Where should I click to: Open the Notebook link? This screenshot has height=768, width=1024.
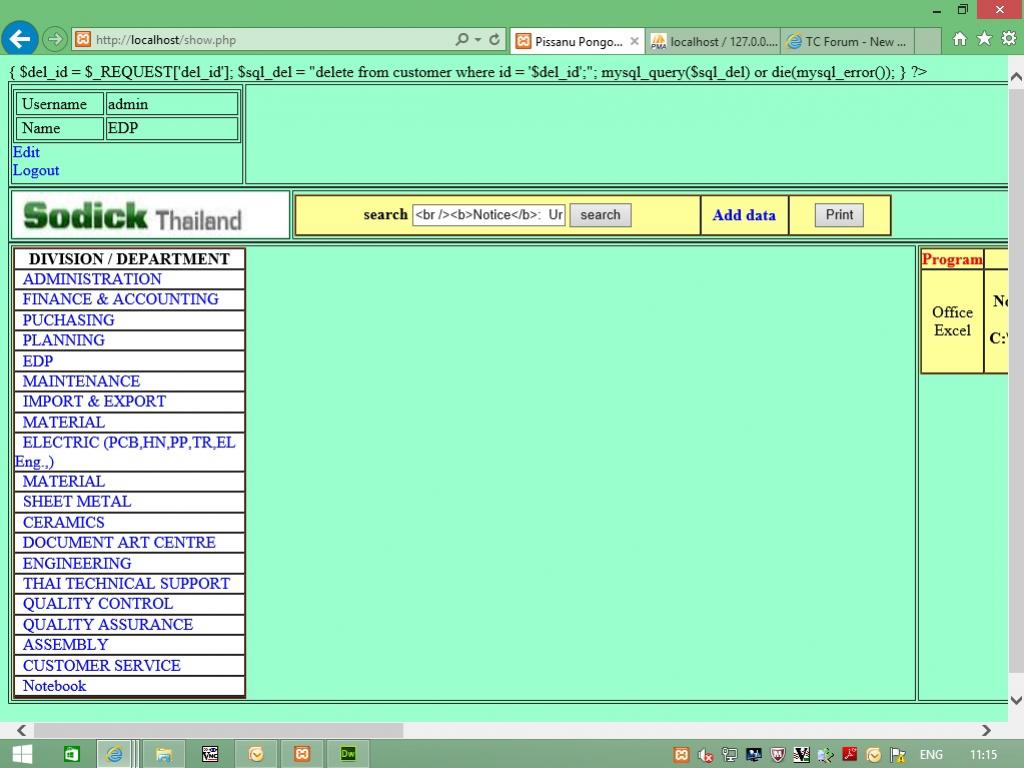pyautogui.click(x=54, y=686)
